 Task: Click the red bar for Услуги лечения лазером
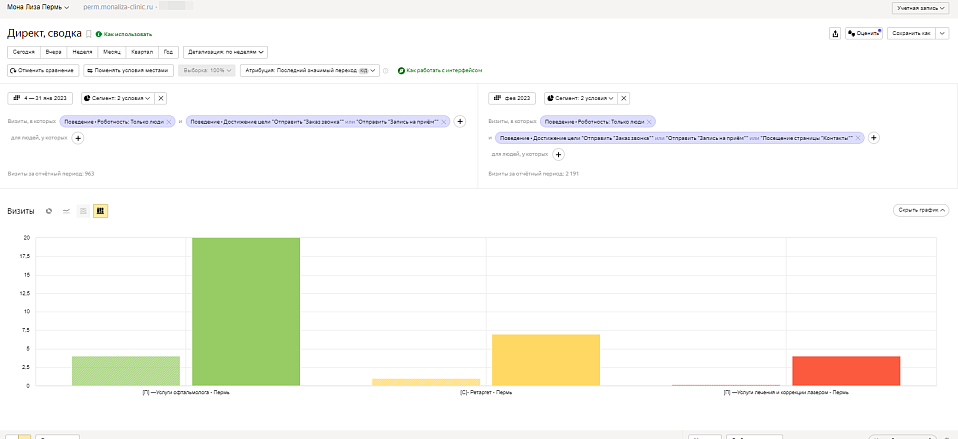pos(846,371)
